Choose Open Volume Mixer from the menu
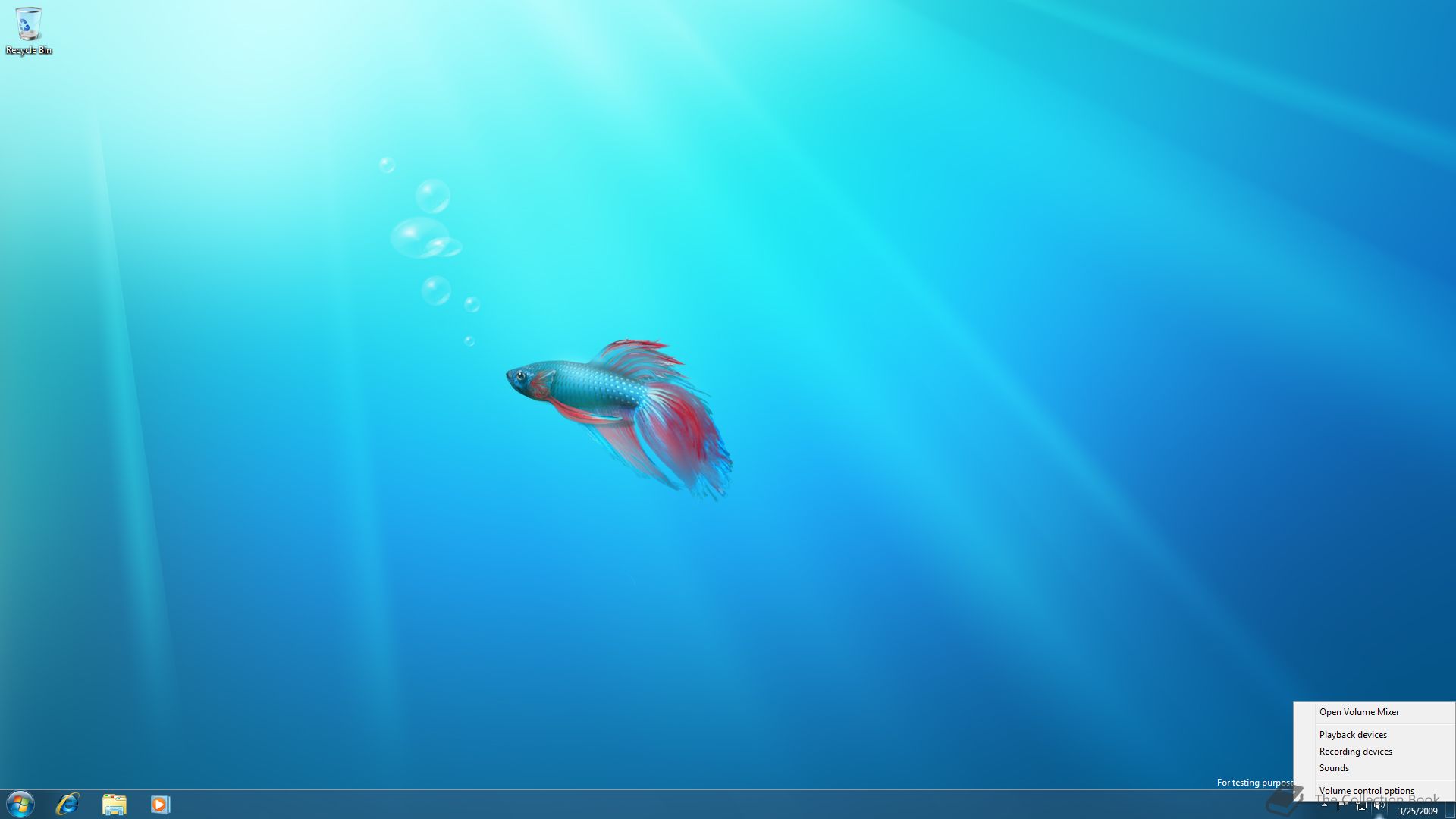1456x819 pixels. (x=1374, y=712)
